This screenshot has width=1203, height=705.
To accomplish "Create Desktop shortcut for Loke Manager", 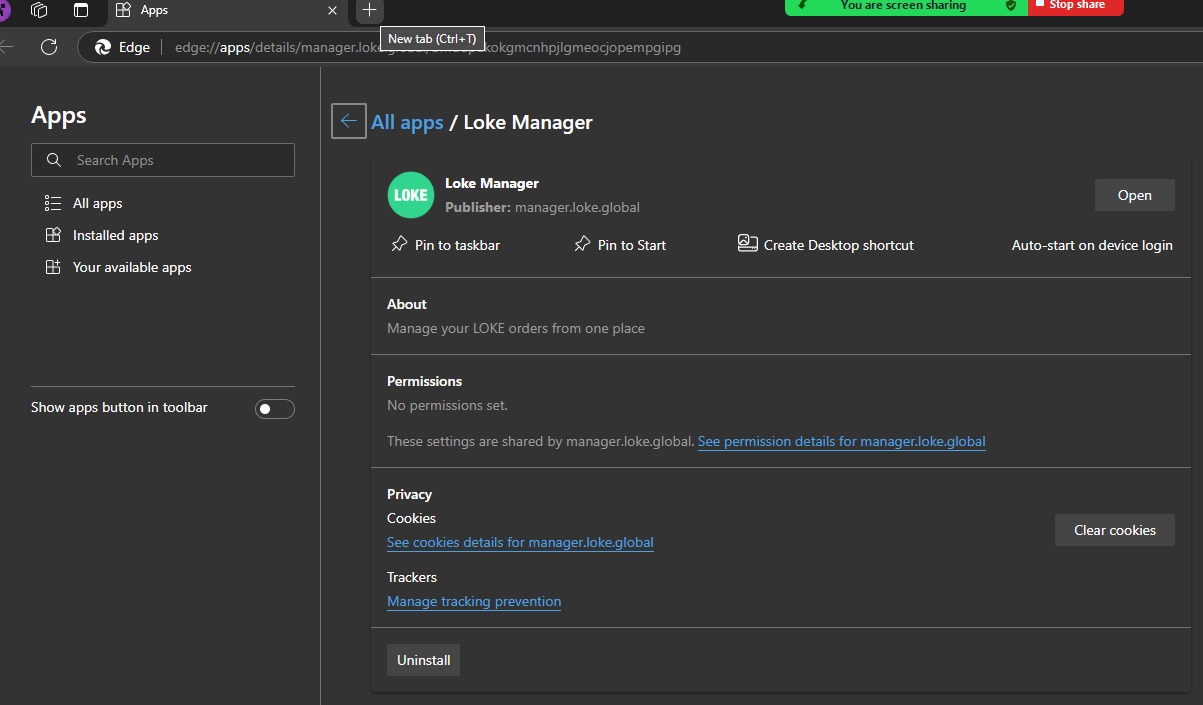I will (x=826, y=244).
